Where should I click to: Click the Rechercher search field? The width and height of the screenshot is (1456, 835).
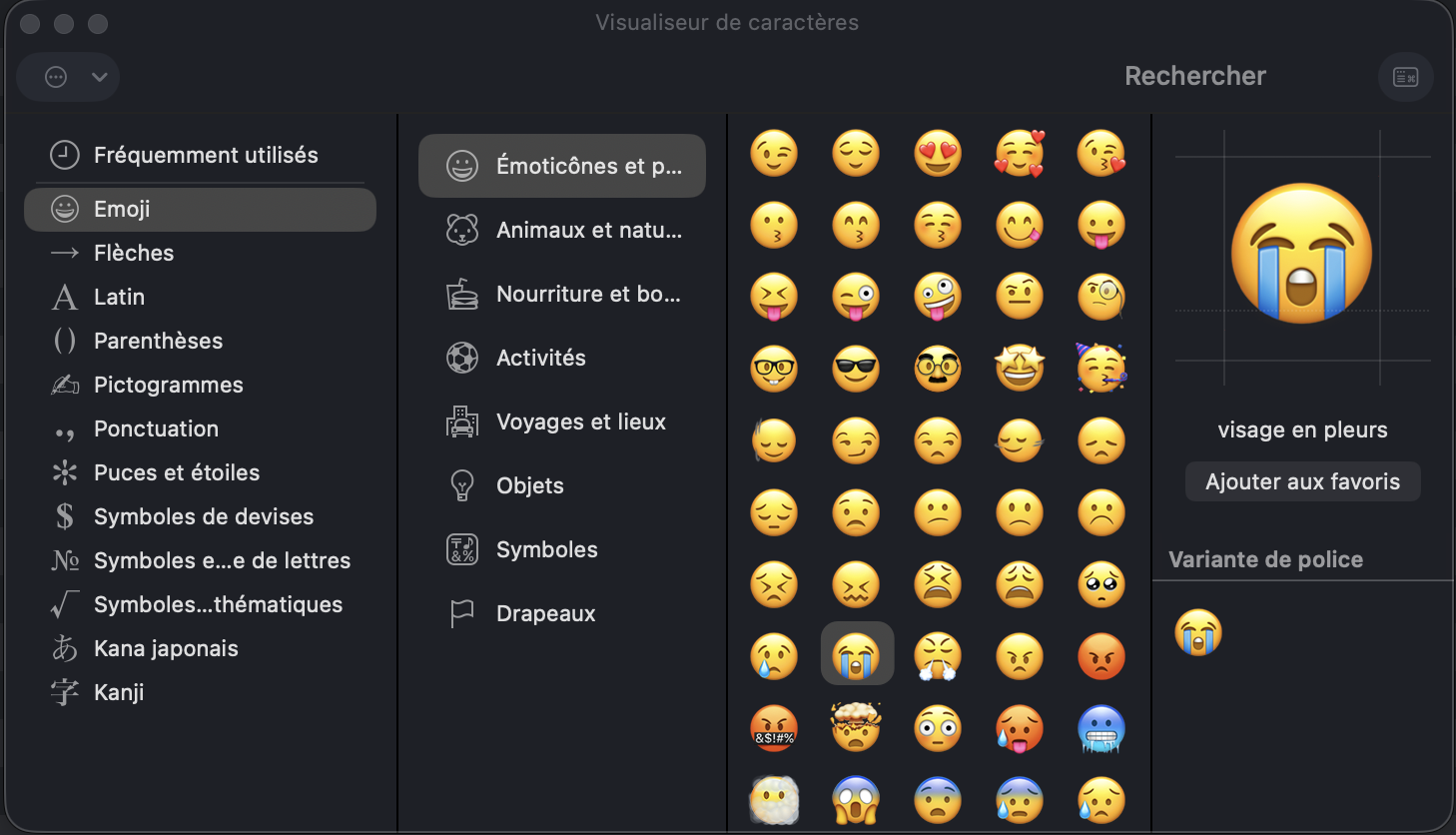(1194, 76)
